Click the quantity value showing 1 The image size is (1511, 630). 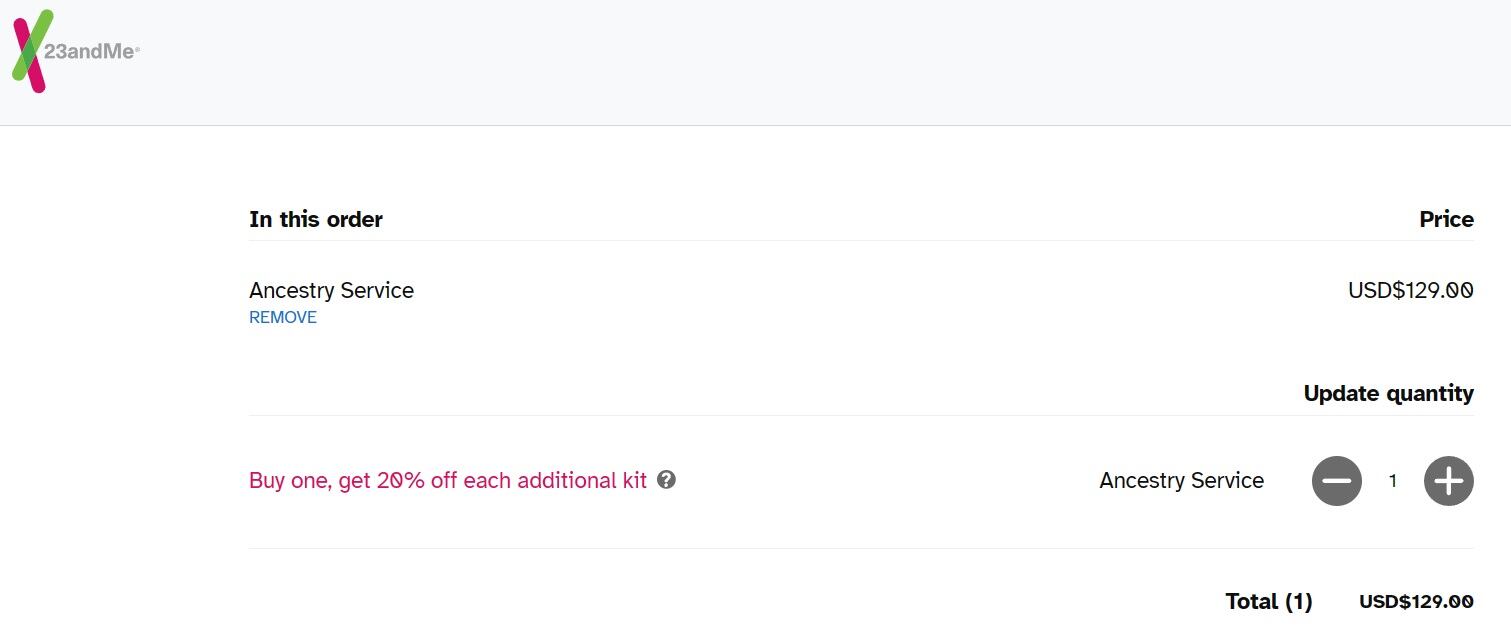[x=1392, y=481]
